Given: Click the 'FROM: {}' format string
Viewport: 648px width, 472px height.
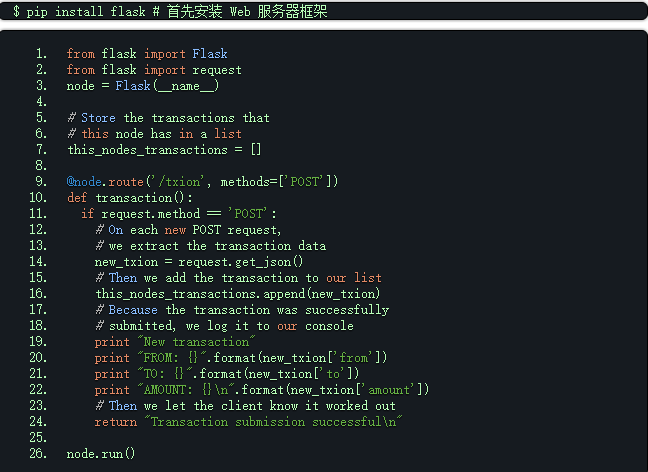Looking at the screenshot, I should 172,358.
